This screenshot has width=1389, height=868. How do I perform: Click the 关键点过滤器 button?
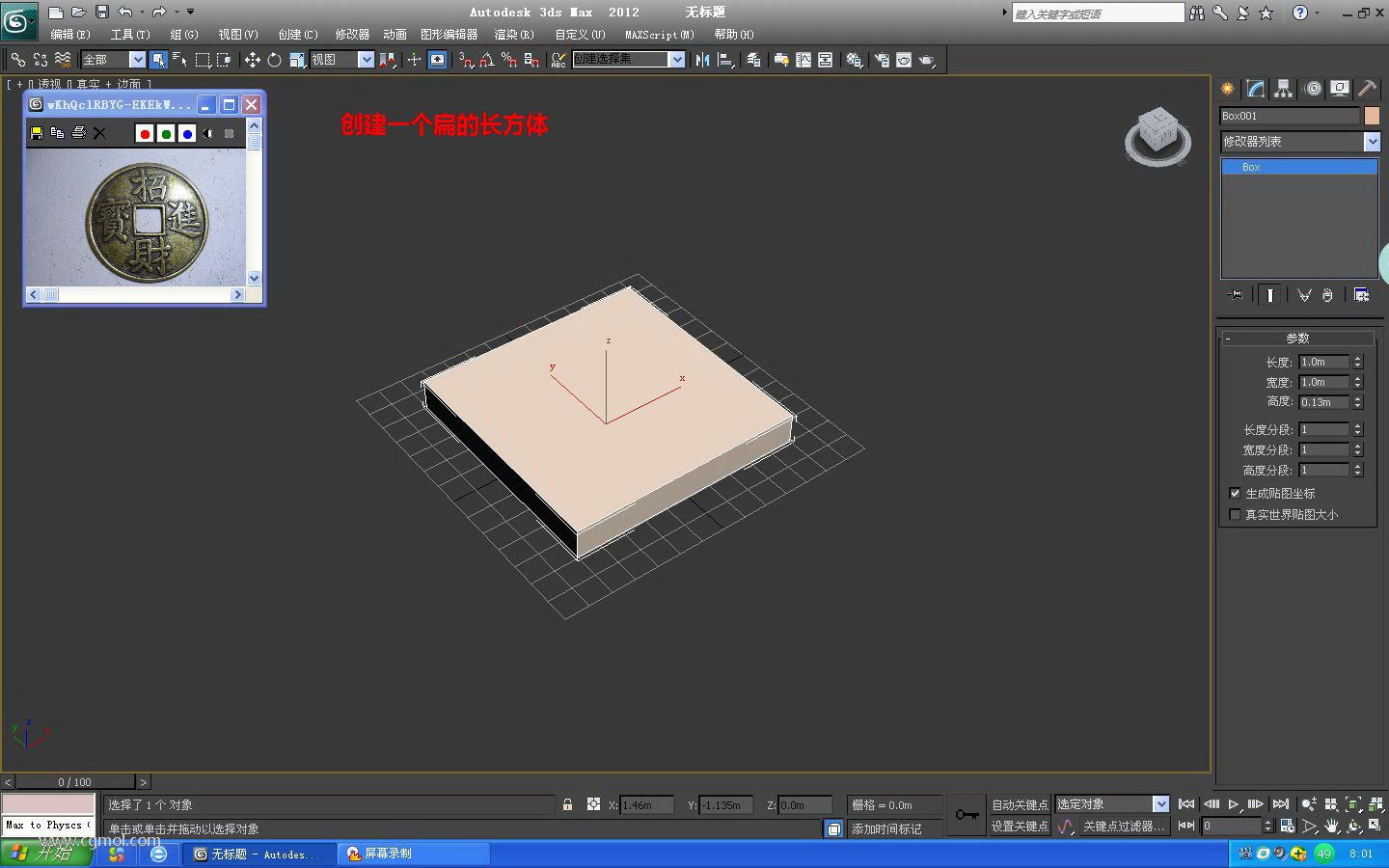coord(1123,827)
